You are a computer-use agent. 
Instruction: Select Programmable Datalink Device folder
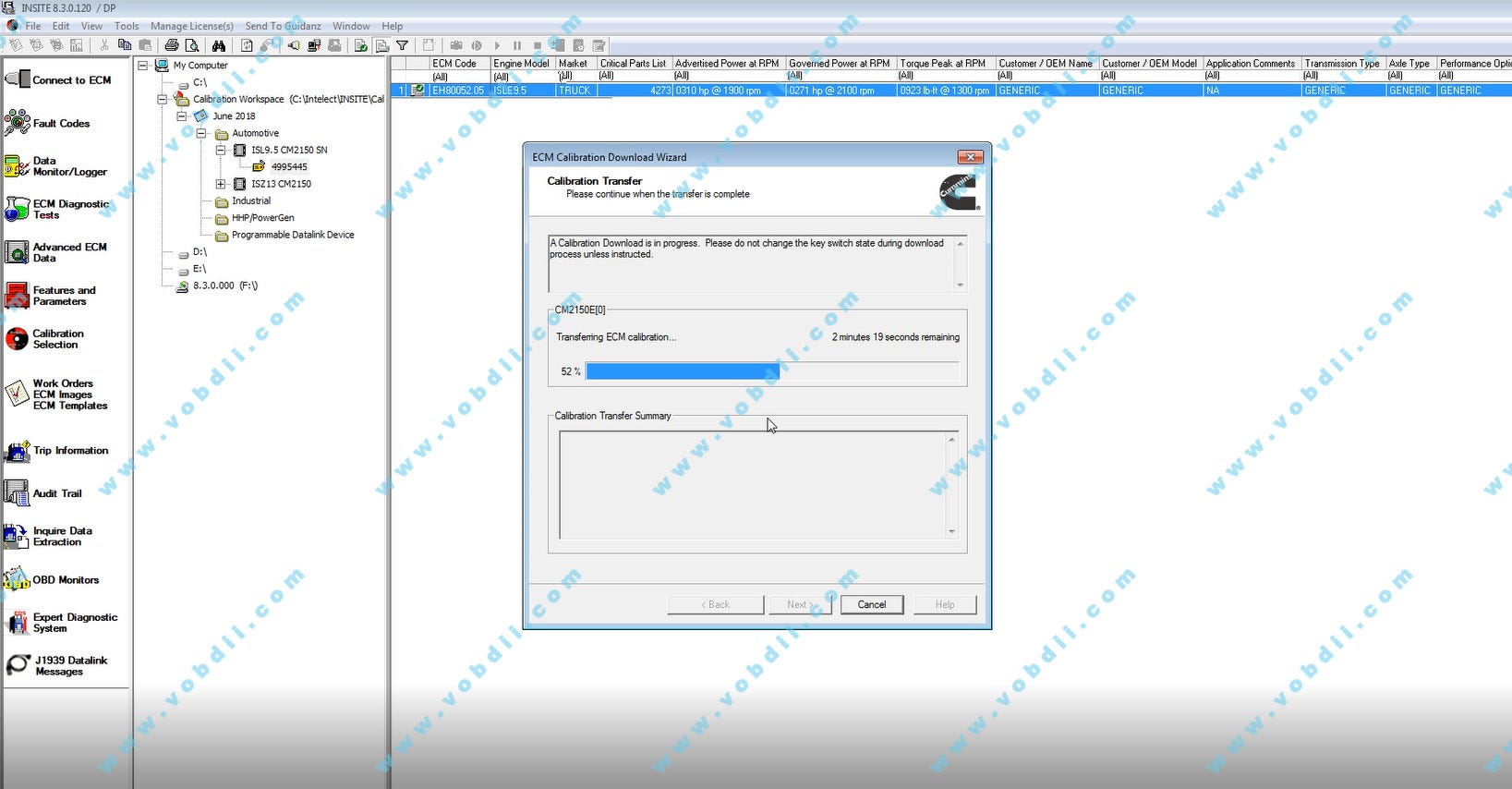click(x=293, y=235)
